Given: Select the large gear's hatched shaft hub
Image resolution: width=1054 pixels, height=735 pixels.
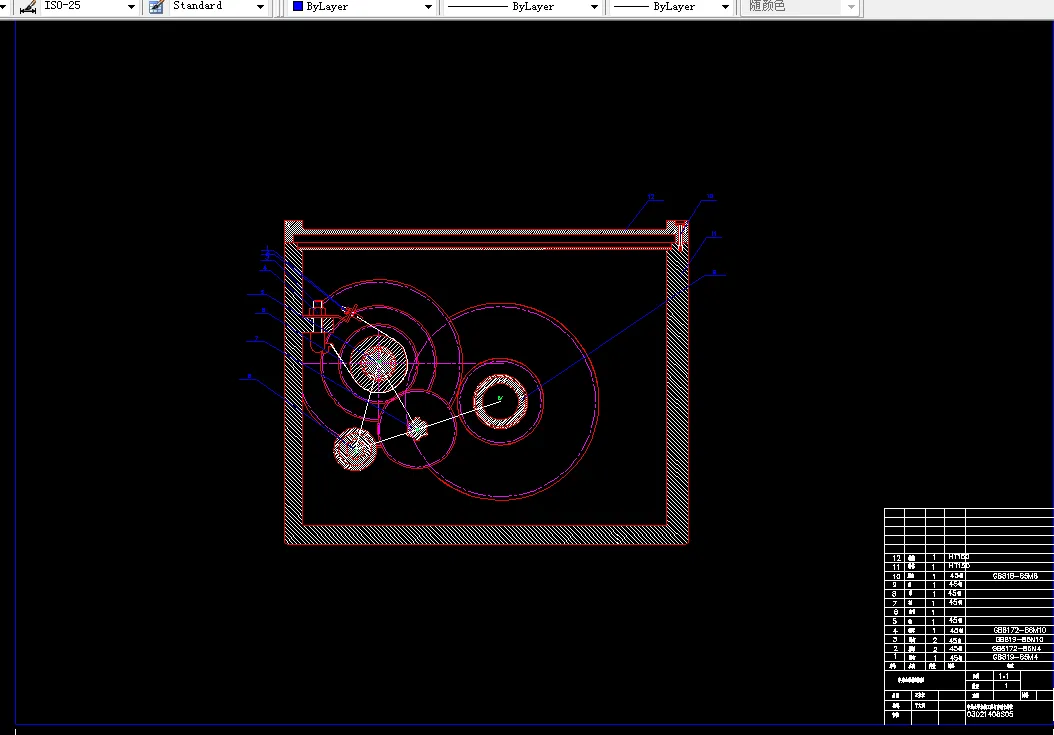Looking at the screenshot, I should pyautogui.click(x=499, y=401).
